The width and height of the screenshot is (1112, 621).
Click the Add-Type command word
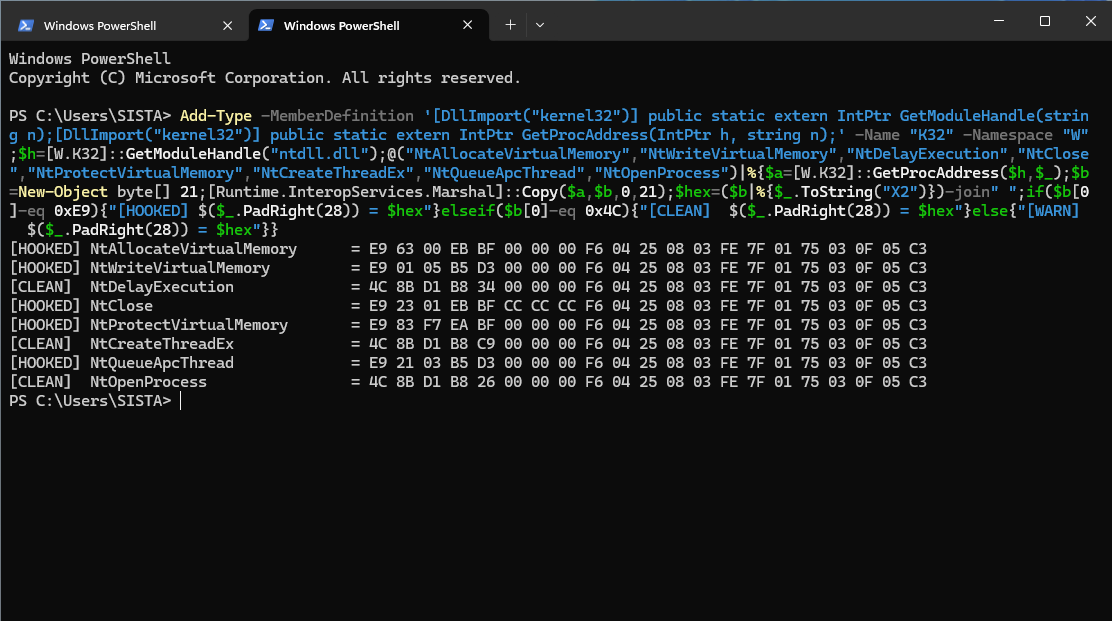[216, 116]
